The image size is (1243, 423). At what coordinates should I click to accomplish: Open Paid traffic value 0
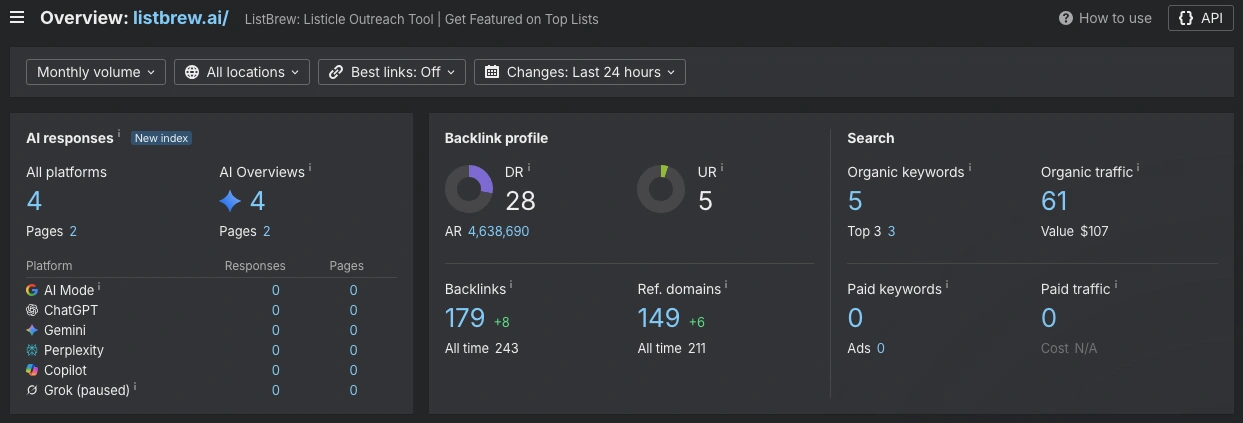click(1049, 319)
